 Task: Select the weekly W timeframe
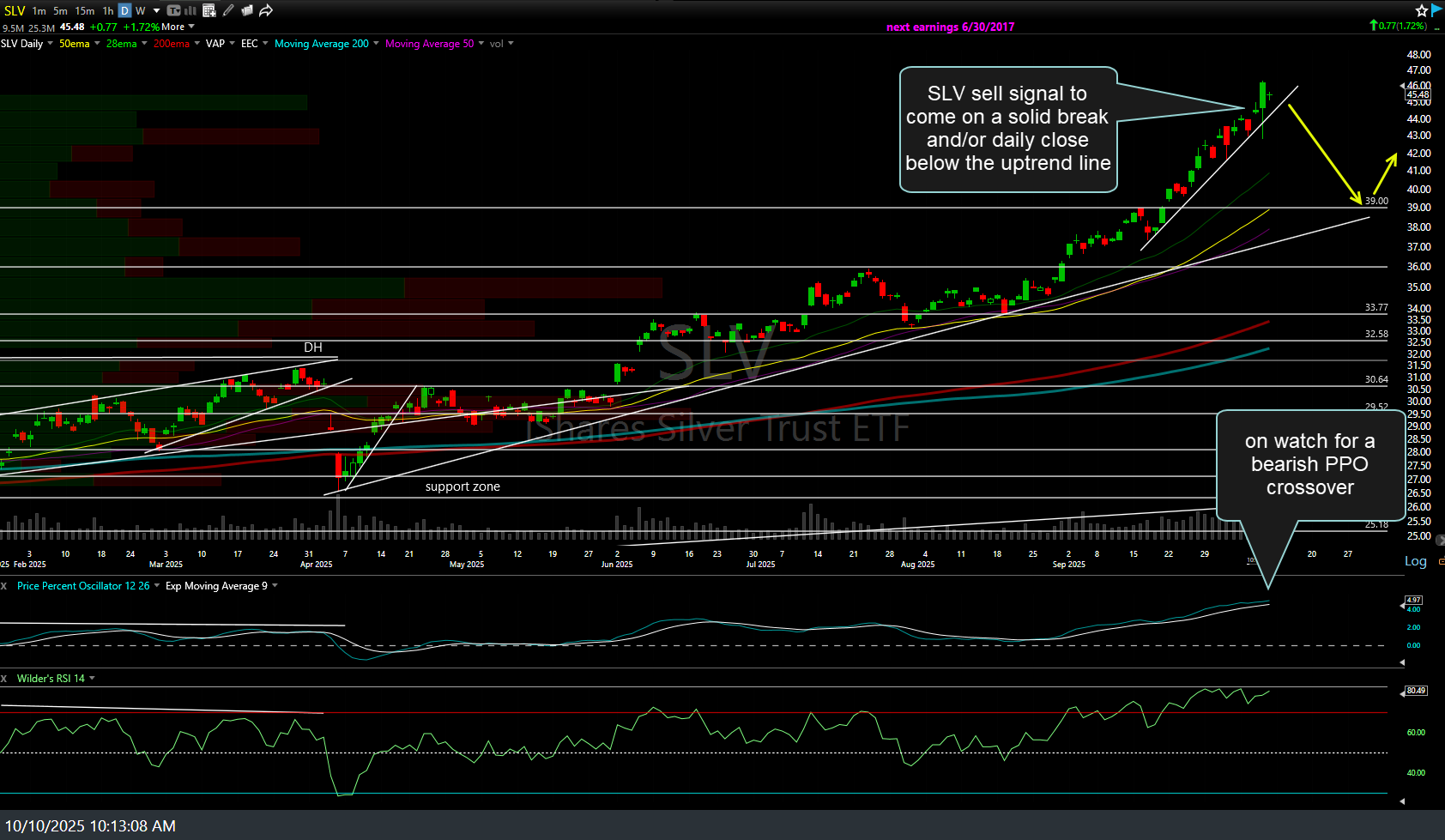click(x=140, y=11)
